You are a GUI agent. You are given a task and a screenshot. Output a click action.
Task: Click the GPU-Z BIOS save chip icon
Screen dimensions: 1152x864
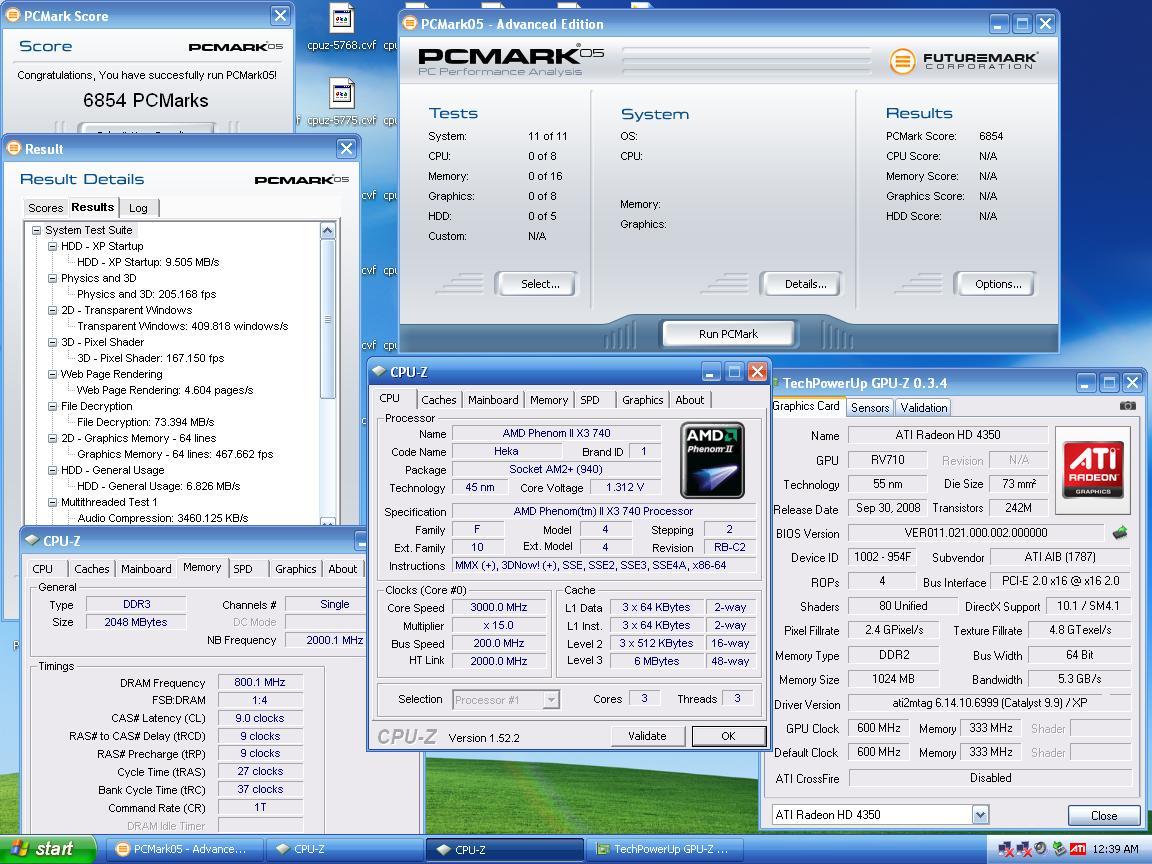(x=1120, y=533)
